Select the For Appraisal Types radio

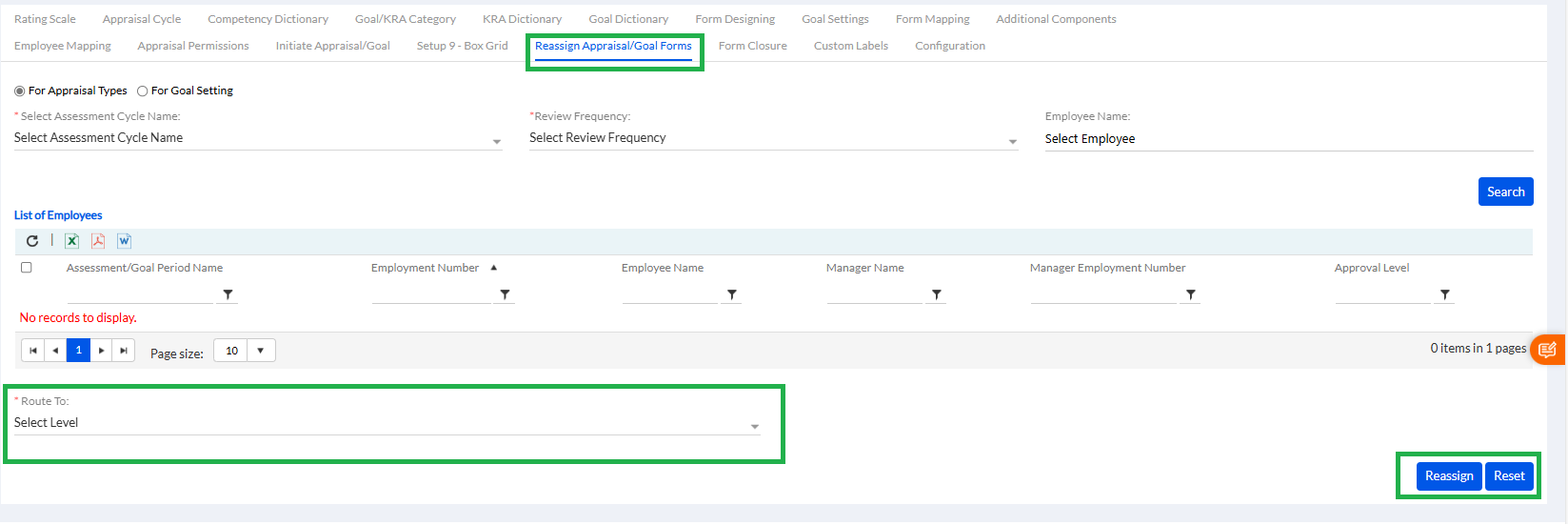[x=20, y=91]
